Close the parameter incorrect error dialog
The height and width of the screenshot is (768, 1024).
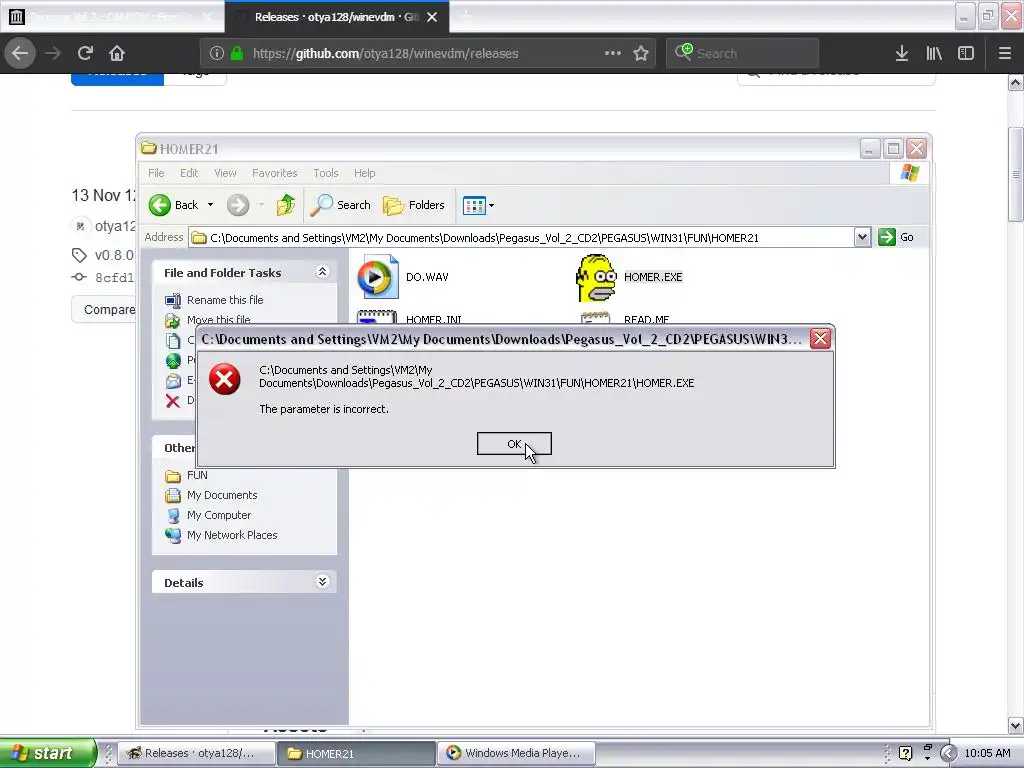coord(820,338)
